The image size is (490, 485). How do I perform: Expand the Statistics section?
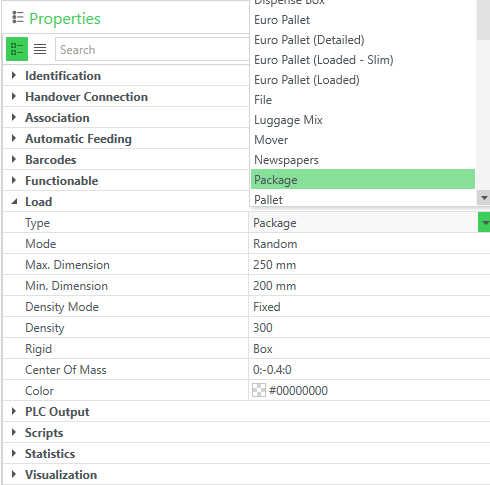[x=14, y=453]
